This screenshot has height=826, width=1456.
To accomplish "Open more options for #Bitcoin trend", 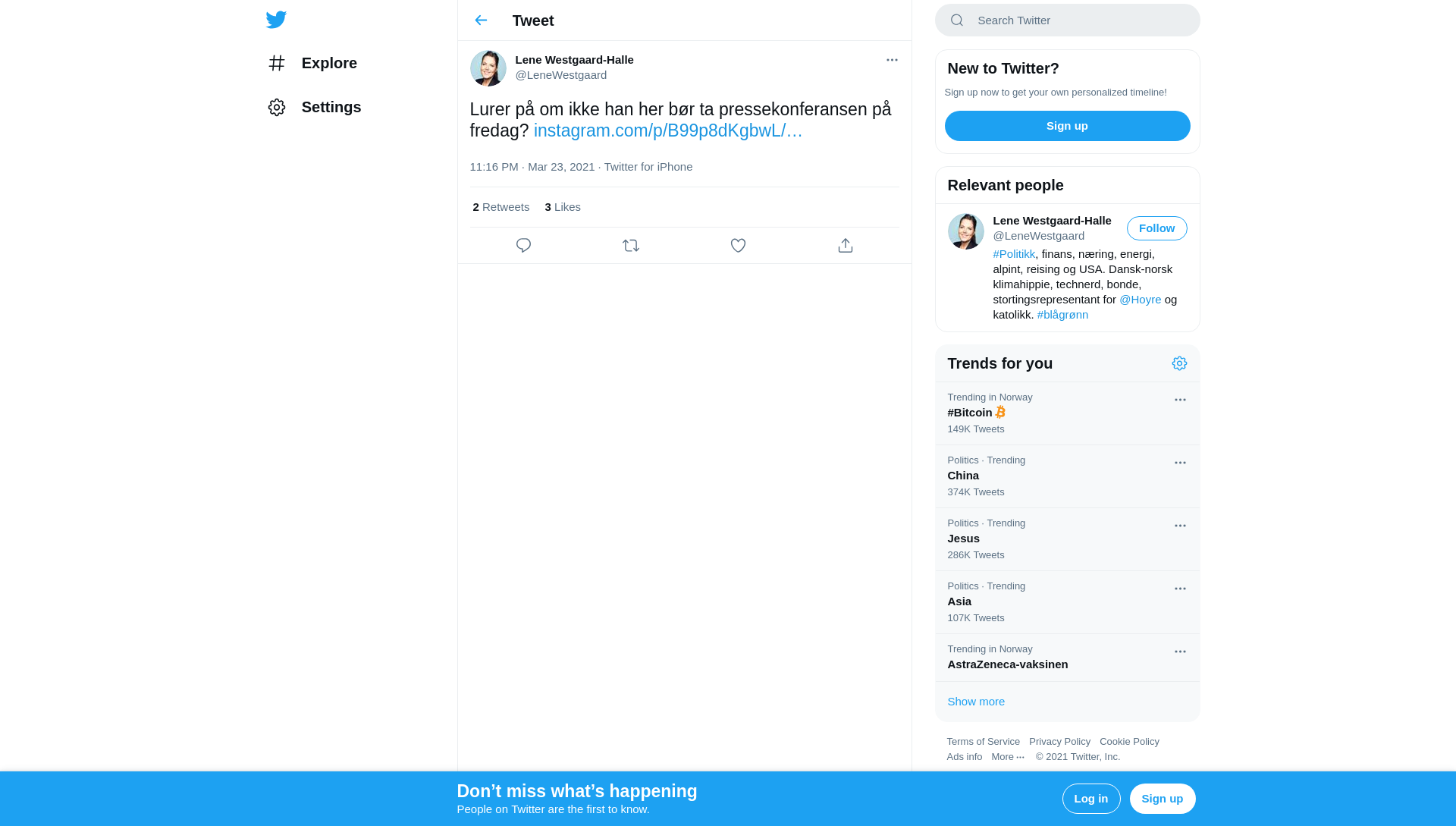I will pos(1180,400).
